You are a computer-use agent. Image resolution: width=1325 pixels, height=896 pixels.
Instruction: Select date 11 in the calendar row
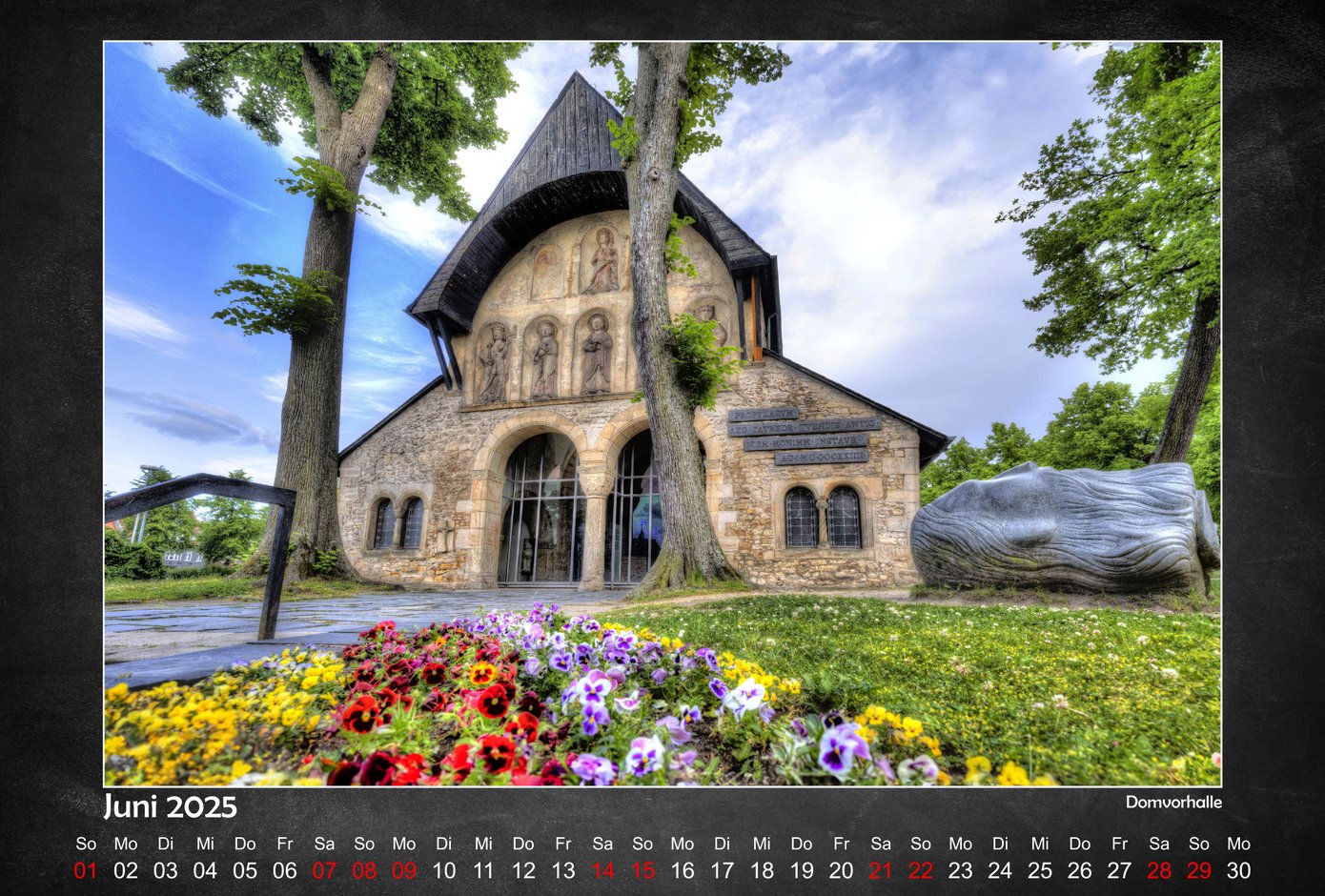(x=483, y=870)
